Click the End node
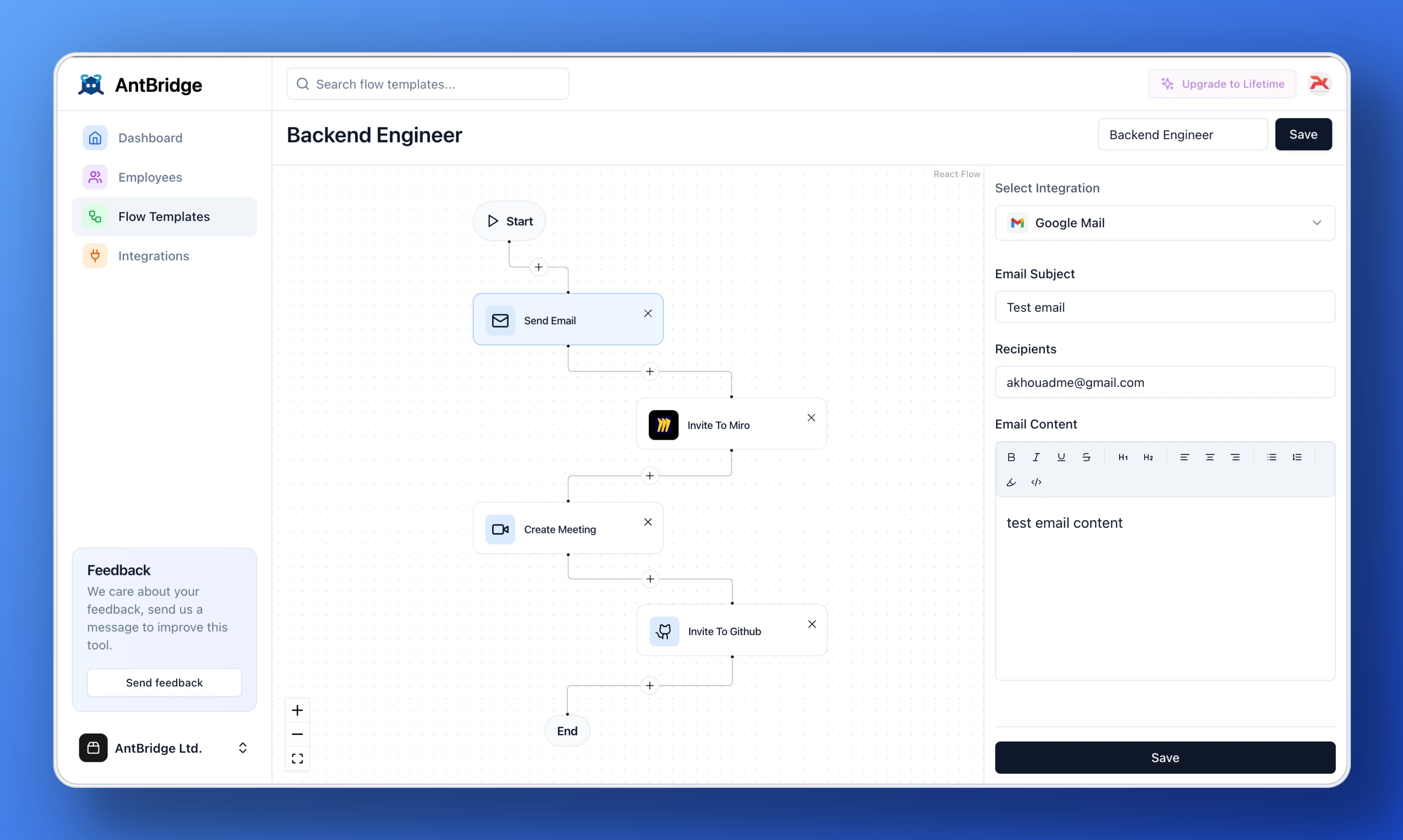This screenshot has width=1403, height=840. tap(567, 731)
